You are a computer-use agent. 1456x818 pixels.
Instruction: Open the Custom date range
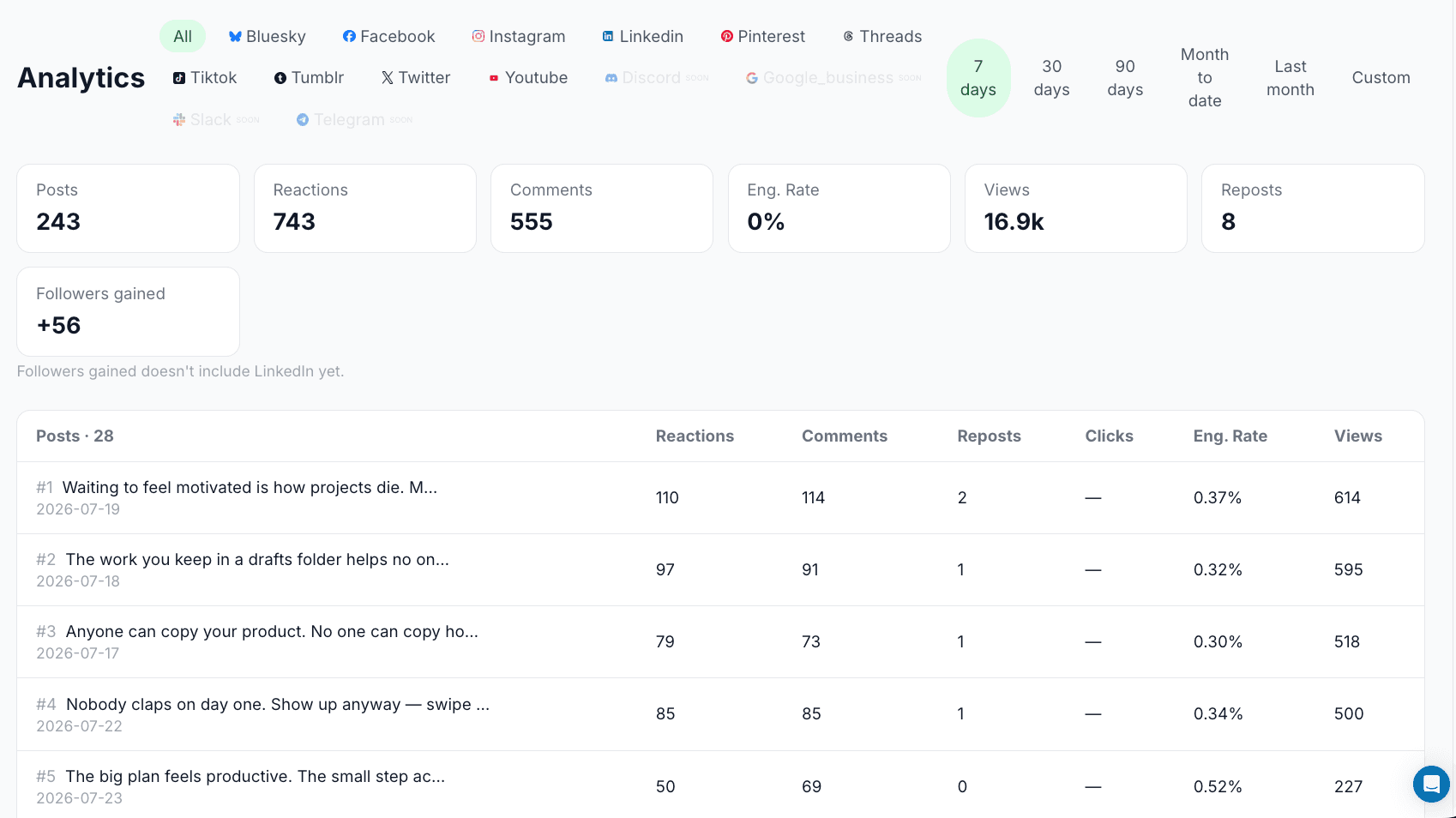[1381, 78]
